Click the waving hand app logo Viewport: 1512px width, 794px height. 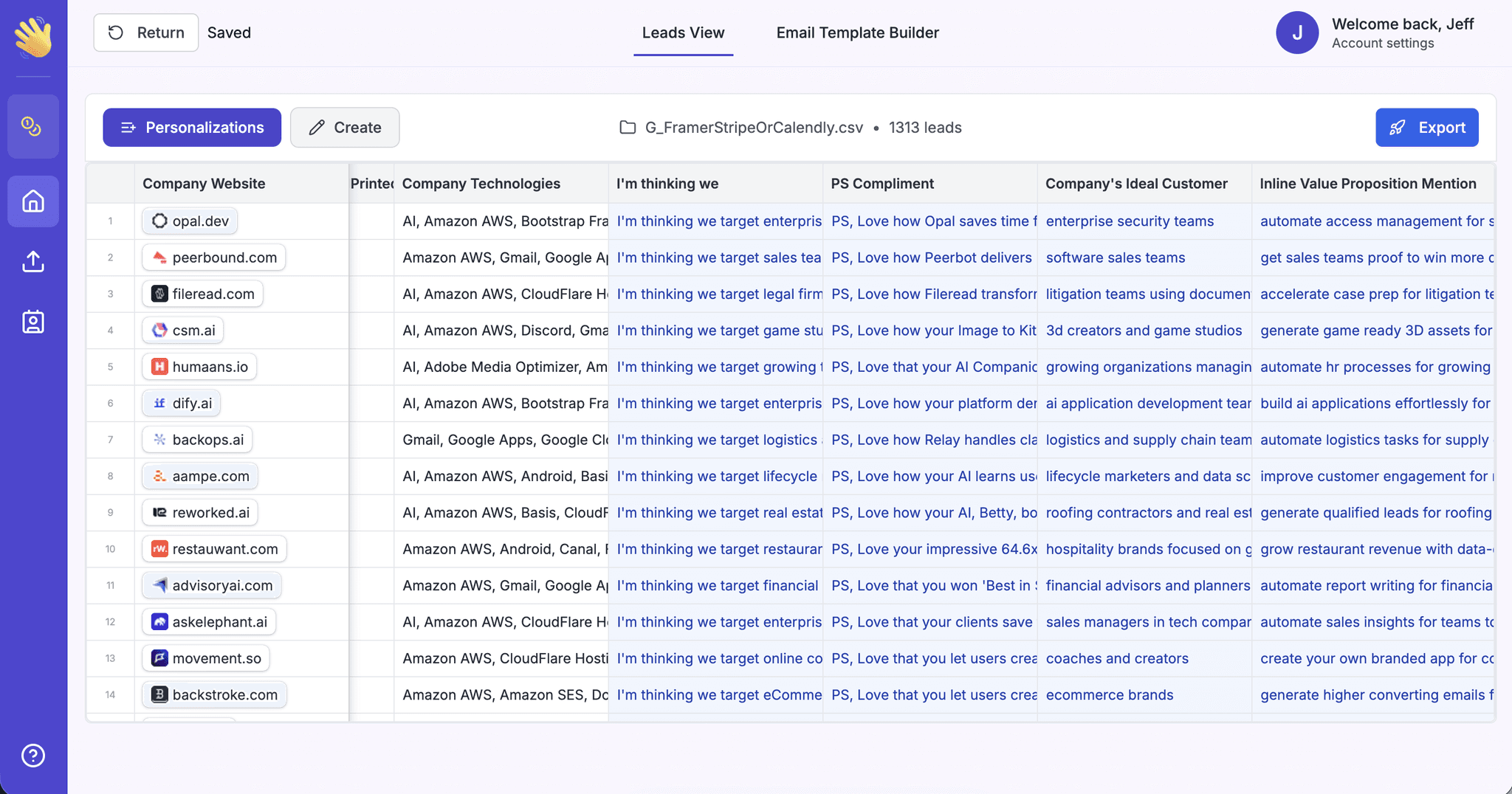33,37
